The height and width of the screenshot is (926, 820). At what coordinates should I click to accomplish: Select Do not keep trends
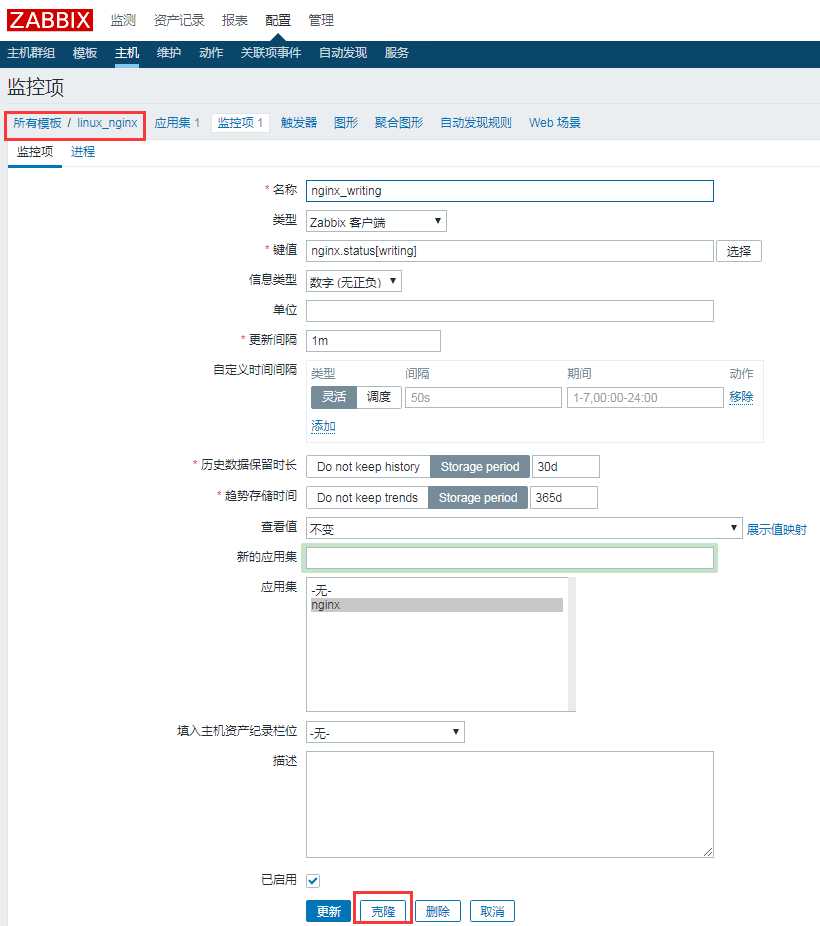pyautogui.click(x=367, y=498)
